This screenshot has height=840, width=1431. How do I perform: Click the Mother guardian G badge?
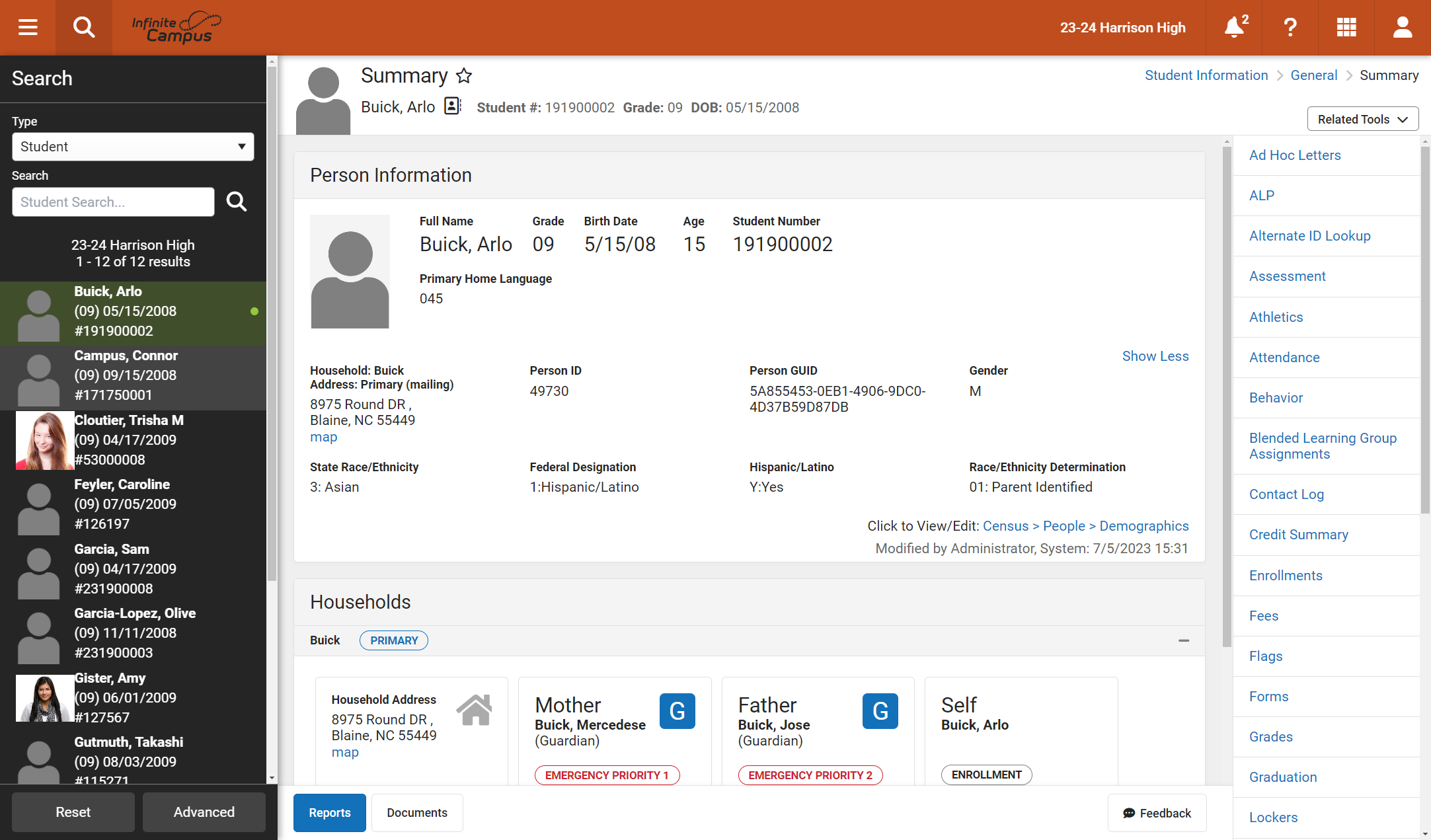(677, 711)
